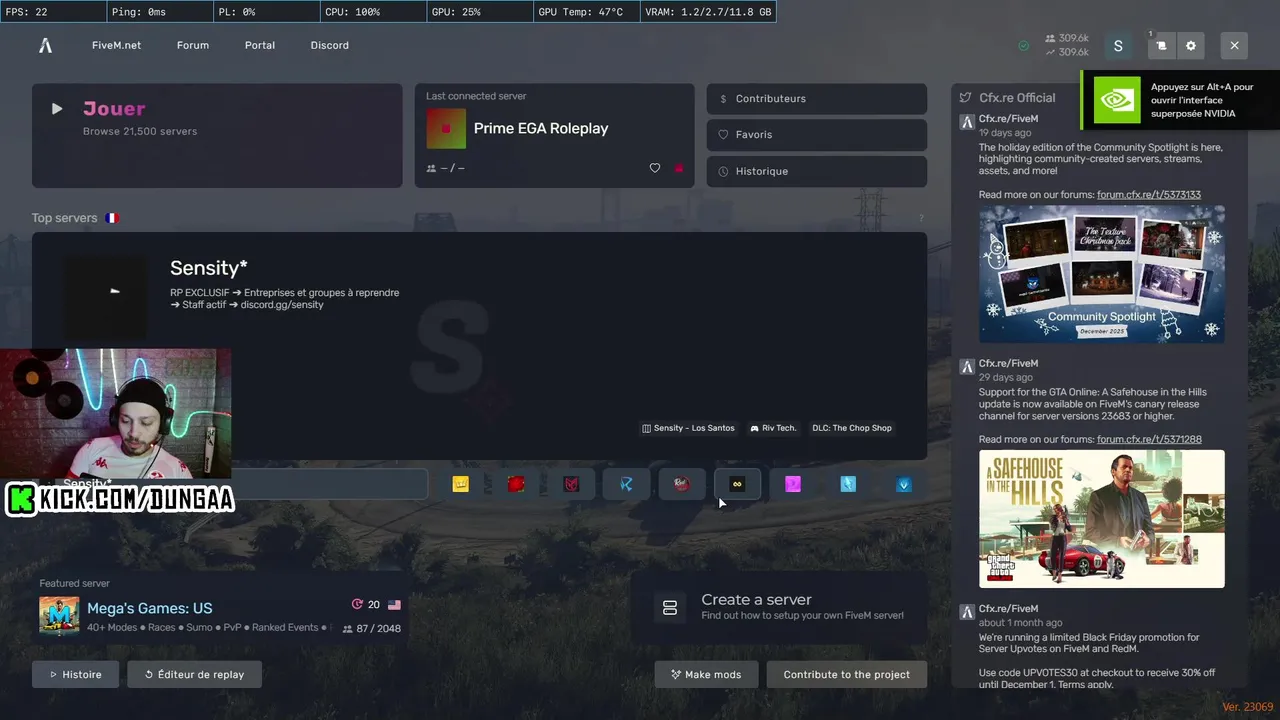Open the Discord link
Viewport: 1280px width, 720px height.
(x=330, y=45)
